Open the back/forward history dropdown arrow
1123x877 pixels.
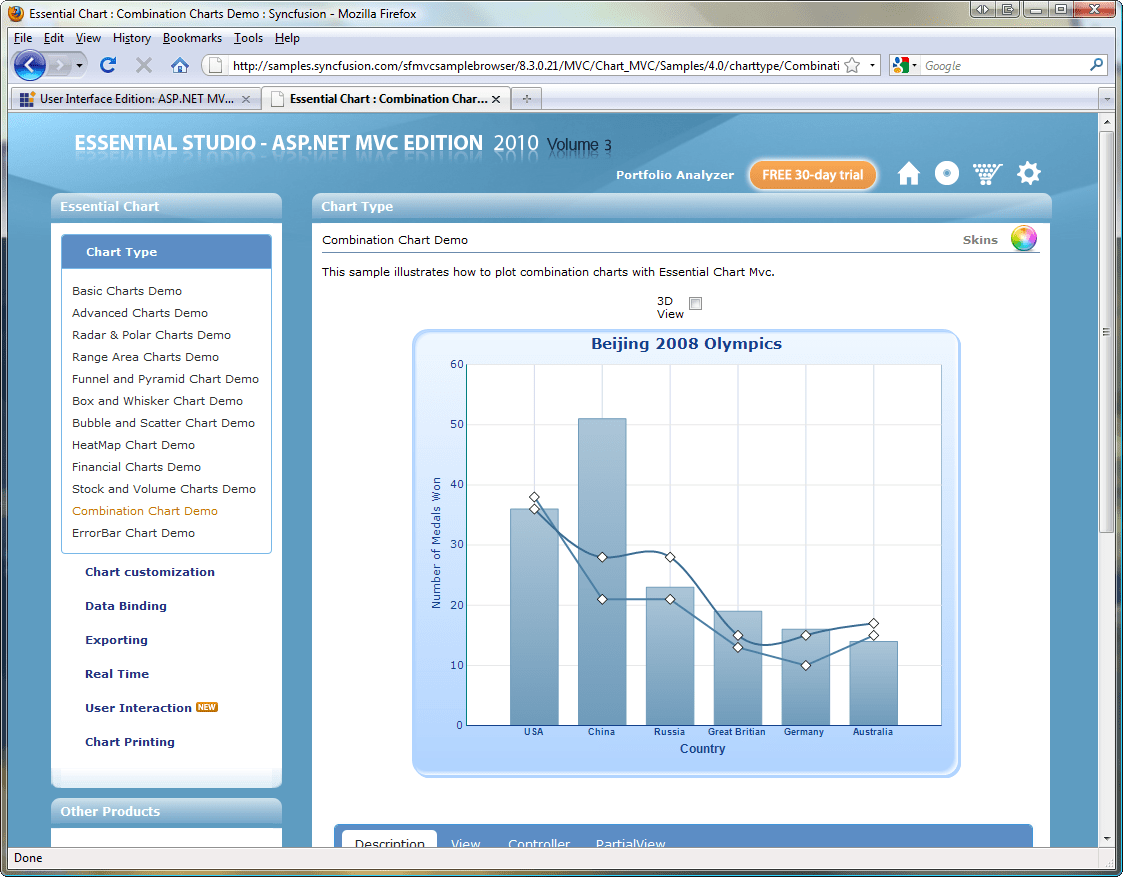(x=79, y=66)
